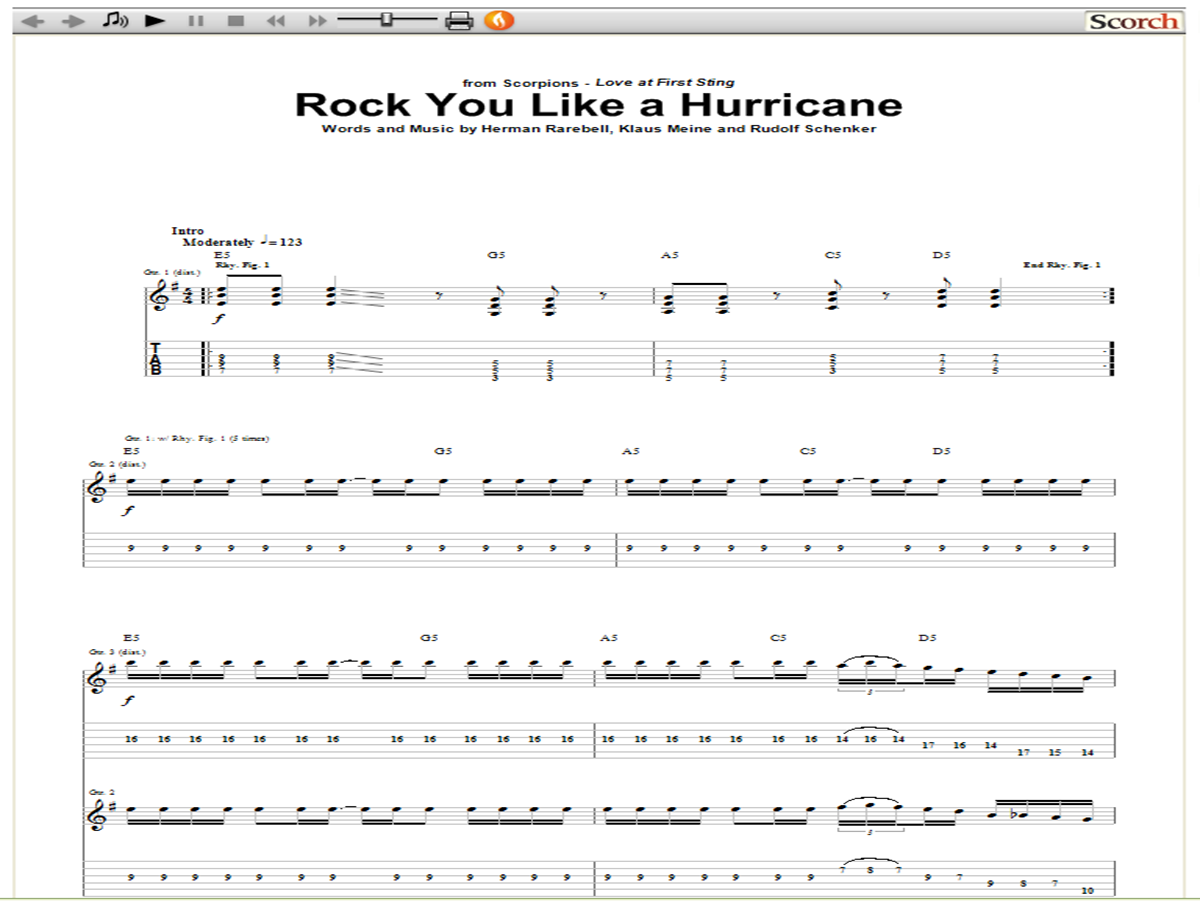Viewport: 1200px width, 901px height.
Task: Click the title Rock You Like a Hurricane
Action: 598,105
